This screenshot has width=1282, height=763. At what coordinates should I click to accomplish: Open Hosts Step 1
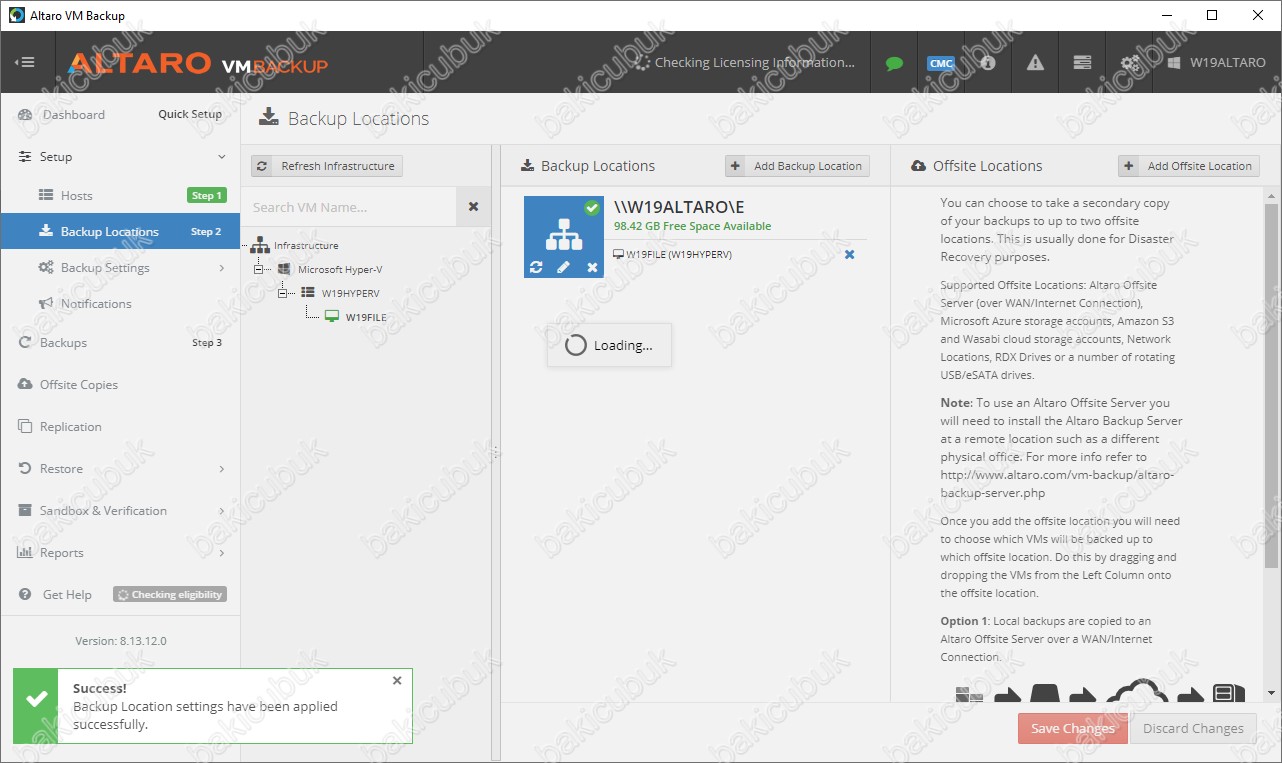(x=120, y=196)
